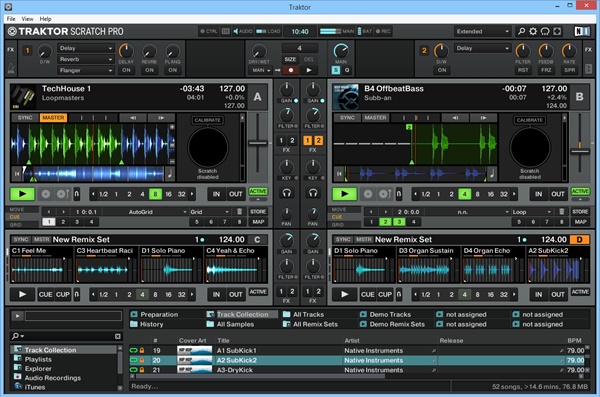The width and height of the screenshot is (600, 397).
Task: Toggle SYNC on Deck B
Action: click(x=347, y=118)
